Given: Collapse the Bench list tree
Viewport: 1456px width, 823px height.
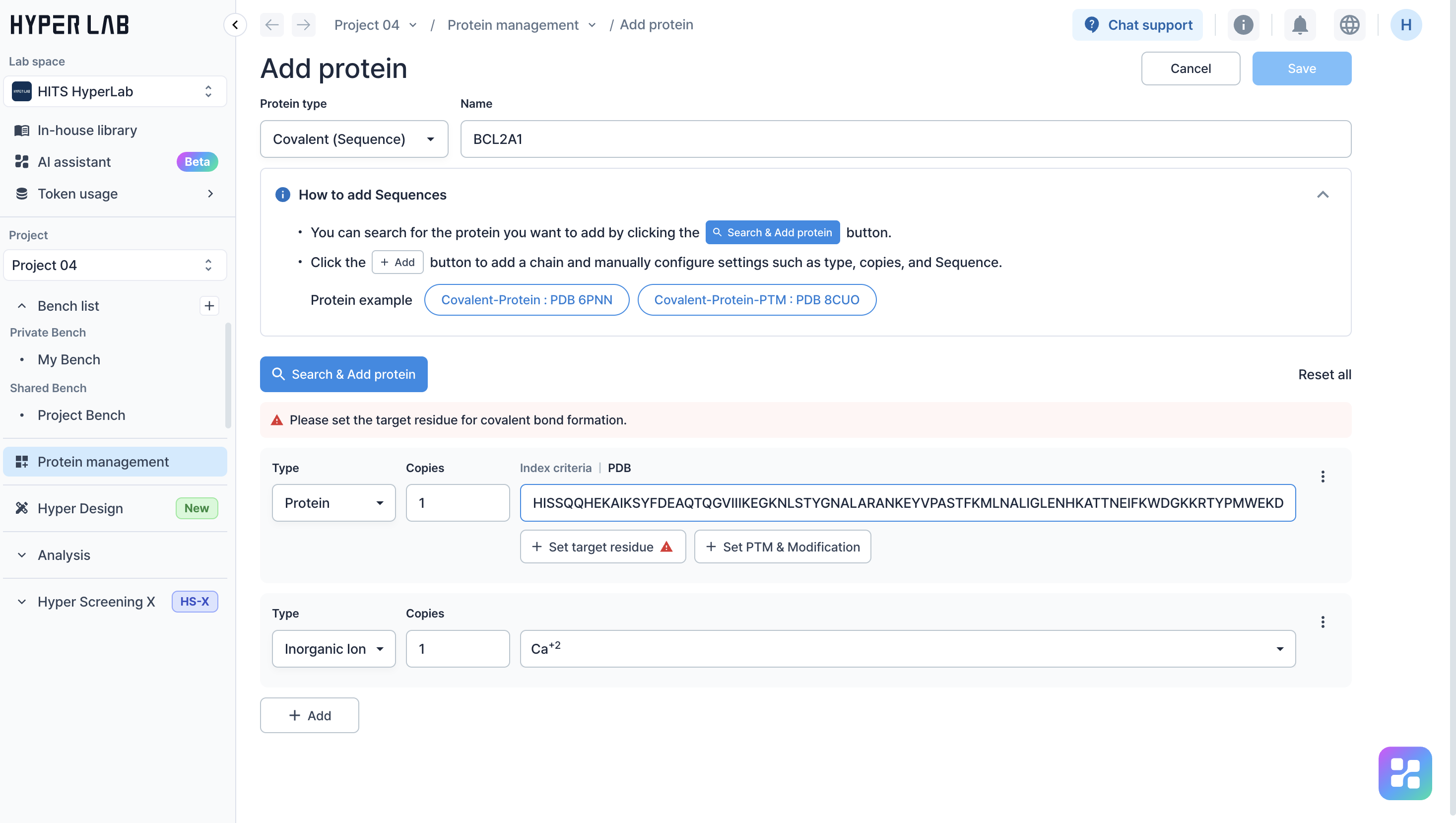Looking at the screenshot, I should 22,306.
